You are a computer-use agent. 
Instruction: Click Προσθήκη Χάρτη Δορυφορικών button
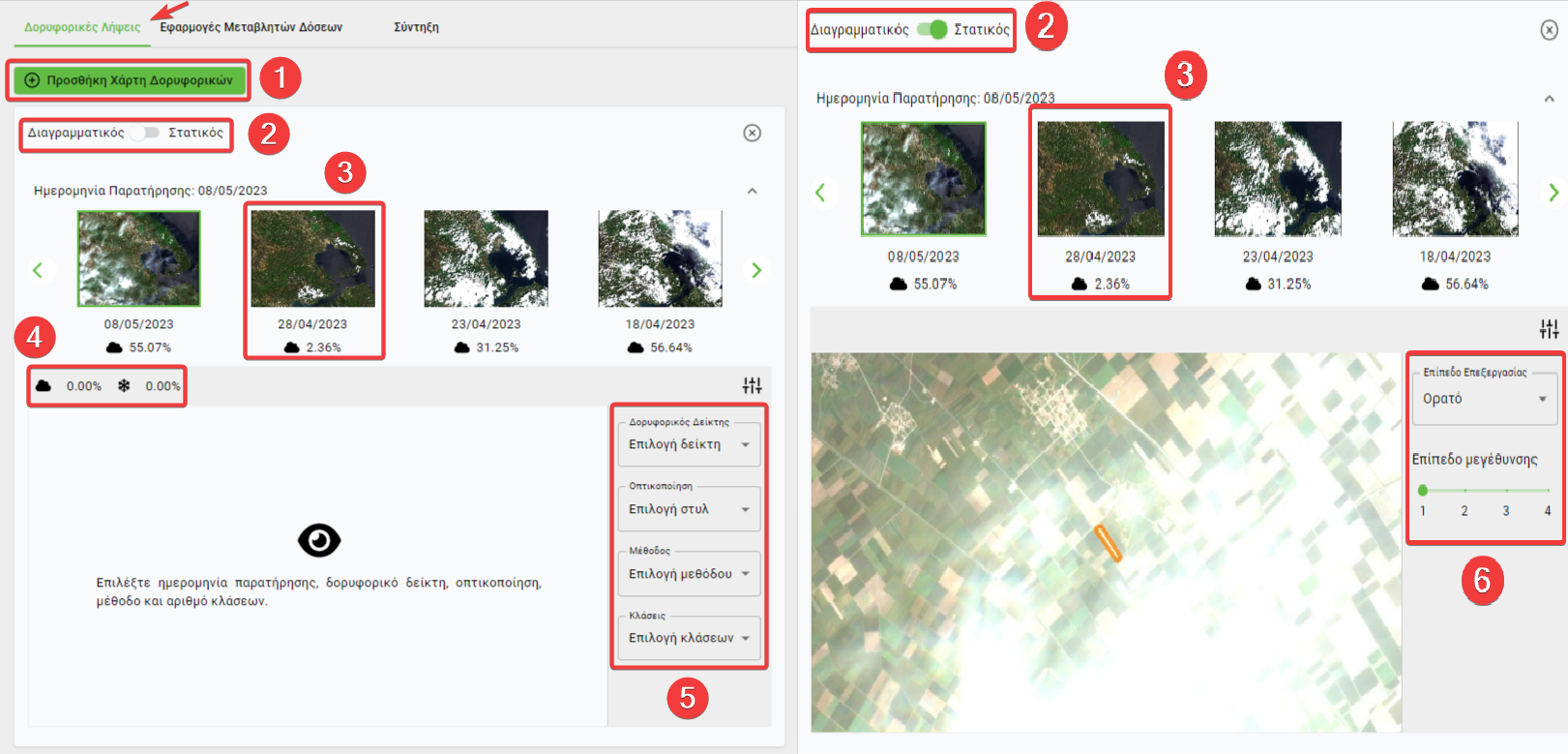coord(129,80)
